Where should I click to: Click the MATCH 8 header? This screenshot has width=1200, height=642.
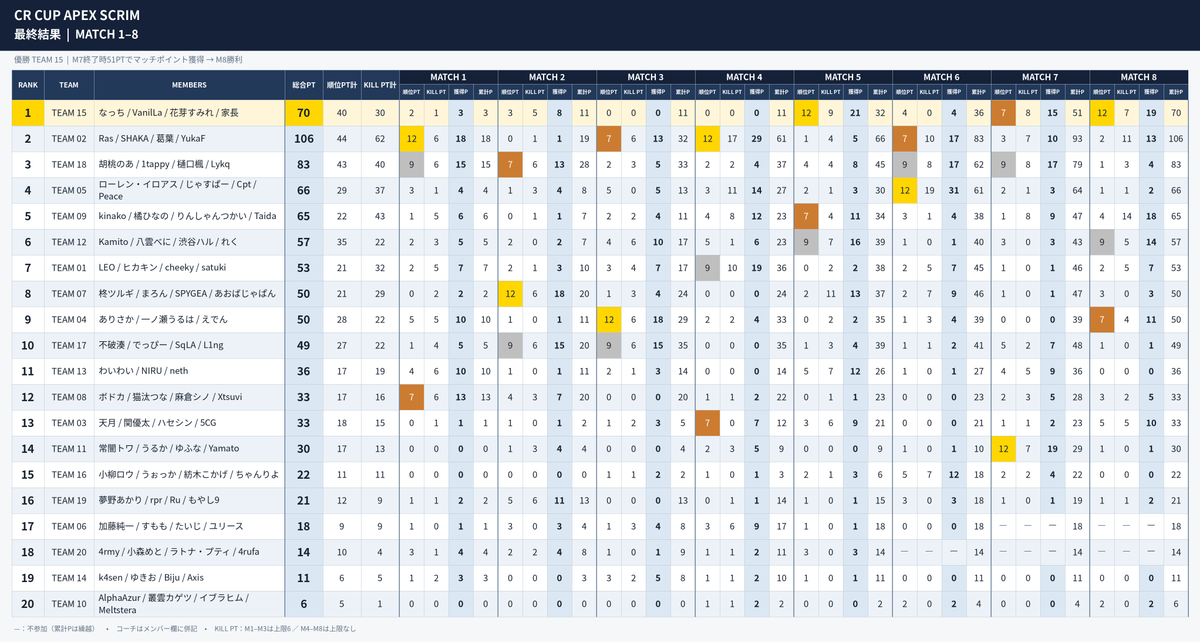click(1138, 77)
